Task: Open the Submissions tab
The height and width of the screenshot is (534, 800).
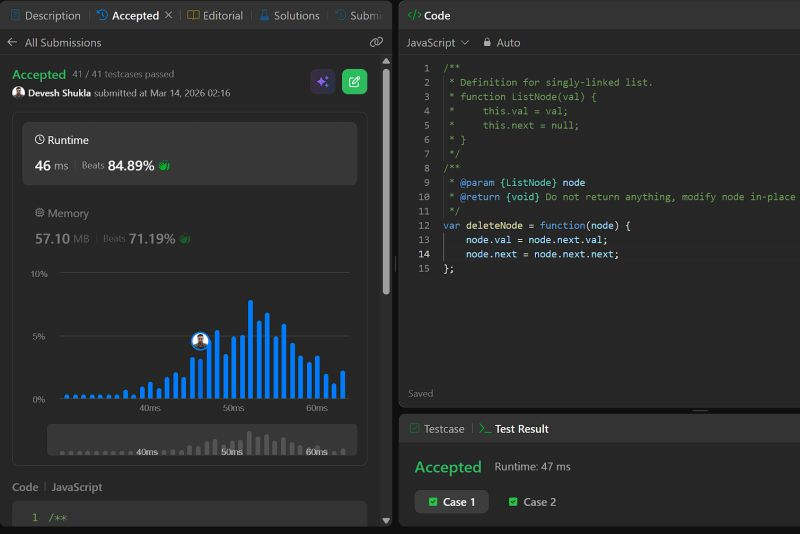Action: click(x=358, y=16)
